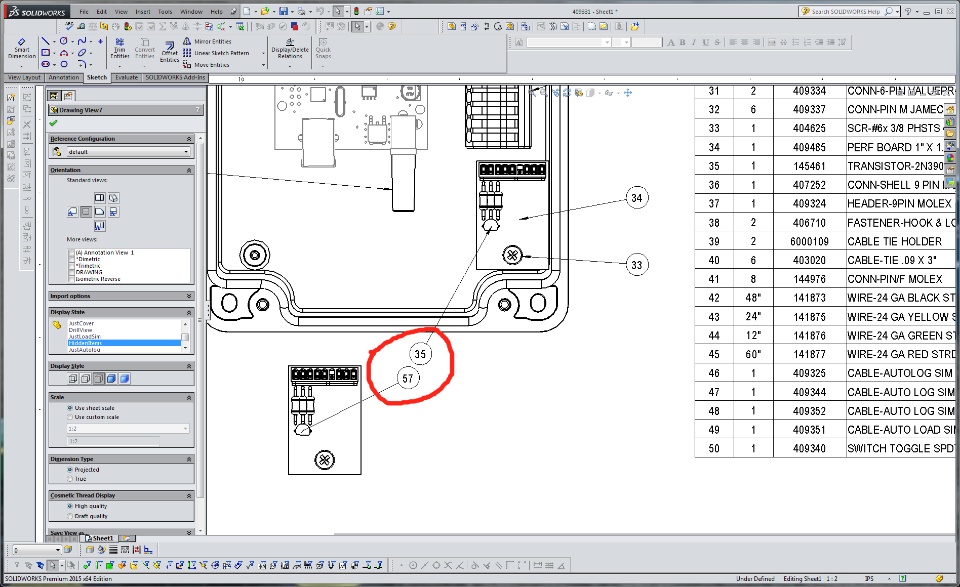Image resolution: width=960 pixels, height=587 pixels.
Task: Open Display/Delete Relations
Action: point(290,48)
